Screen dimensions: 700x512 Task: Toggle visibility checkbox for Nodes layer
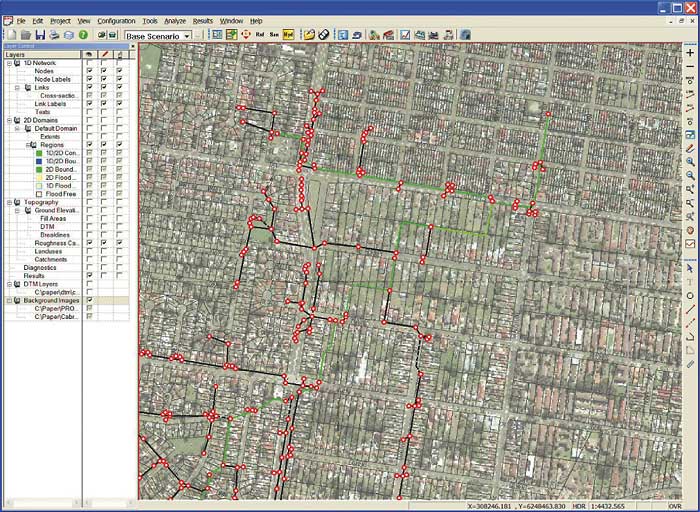(90, 71)
